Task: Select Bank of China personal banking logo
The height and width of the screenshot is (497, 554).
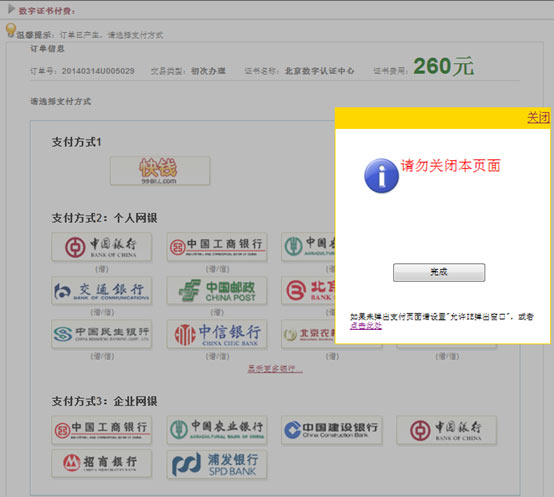Action: pos(101,247)
